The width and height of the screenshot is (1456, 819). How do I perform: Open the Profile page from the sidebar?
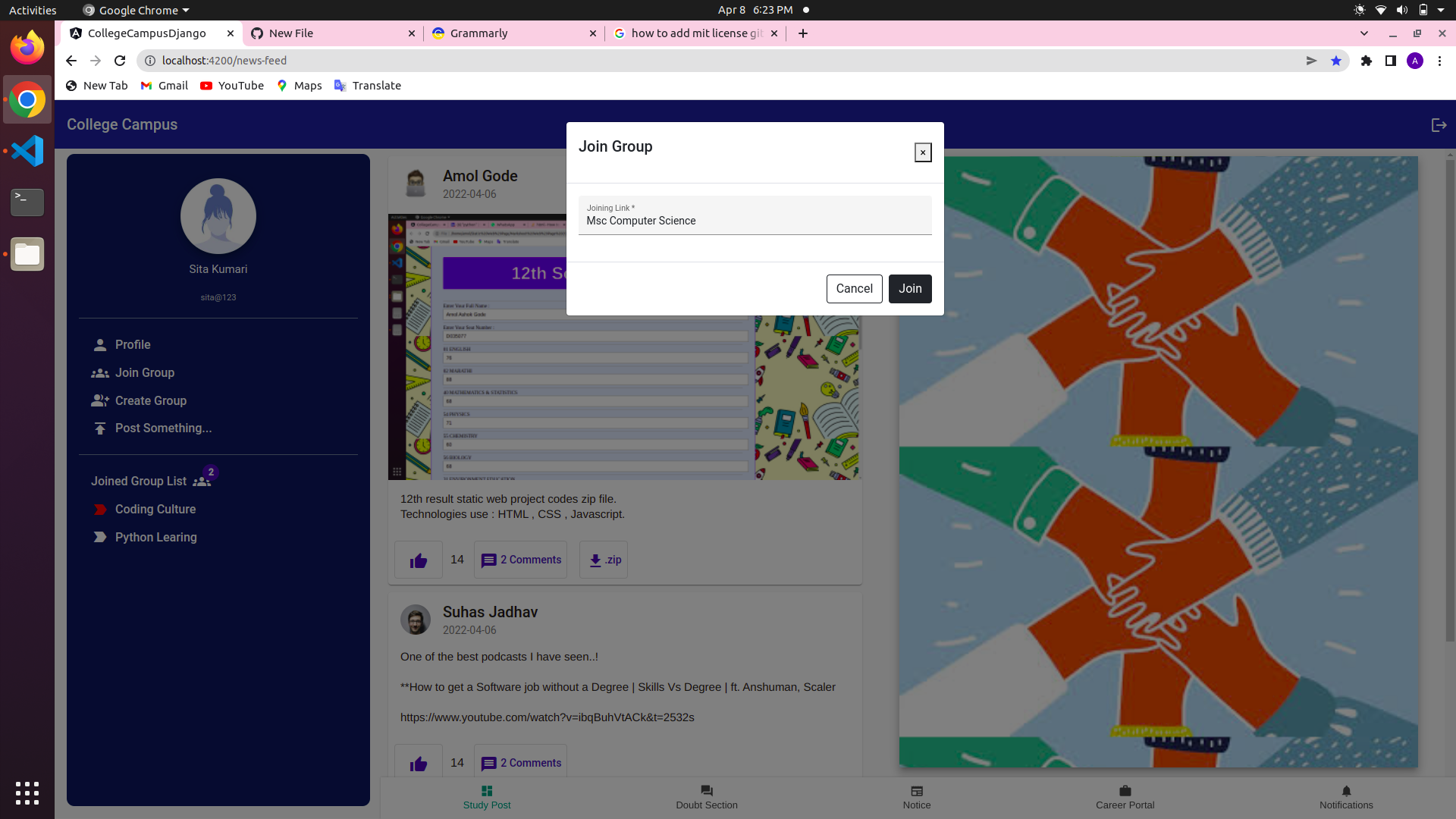(132, 344)
